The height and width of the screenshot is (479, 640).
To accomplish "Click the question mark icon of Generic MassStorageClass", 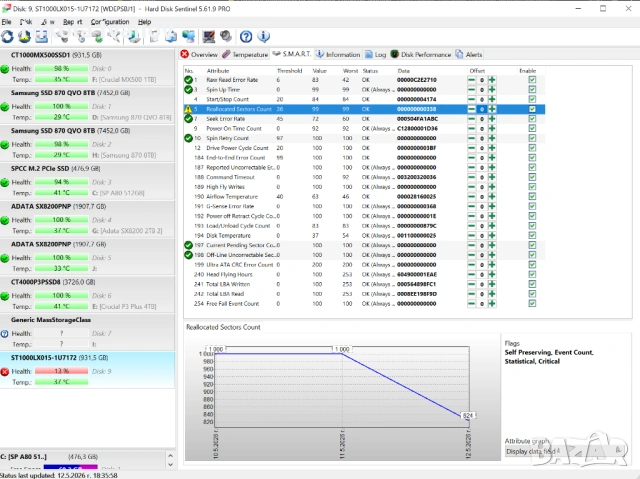I will coord(5,334).
